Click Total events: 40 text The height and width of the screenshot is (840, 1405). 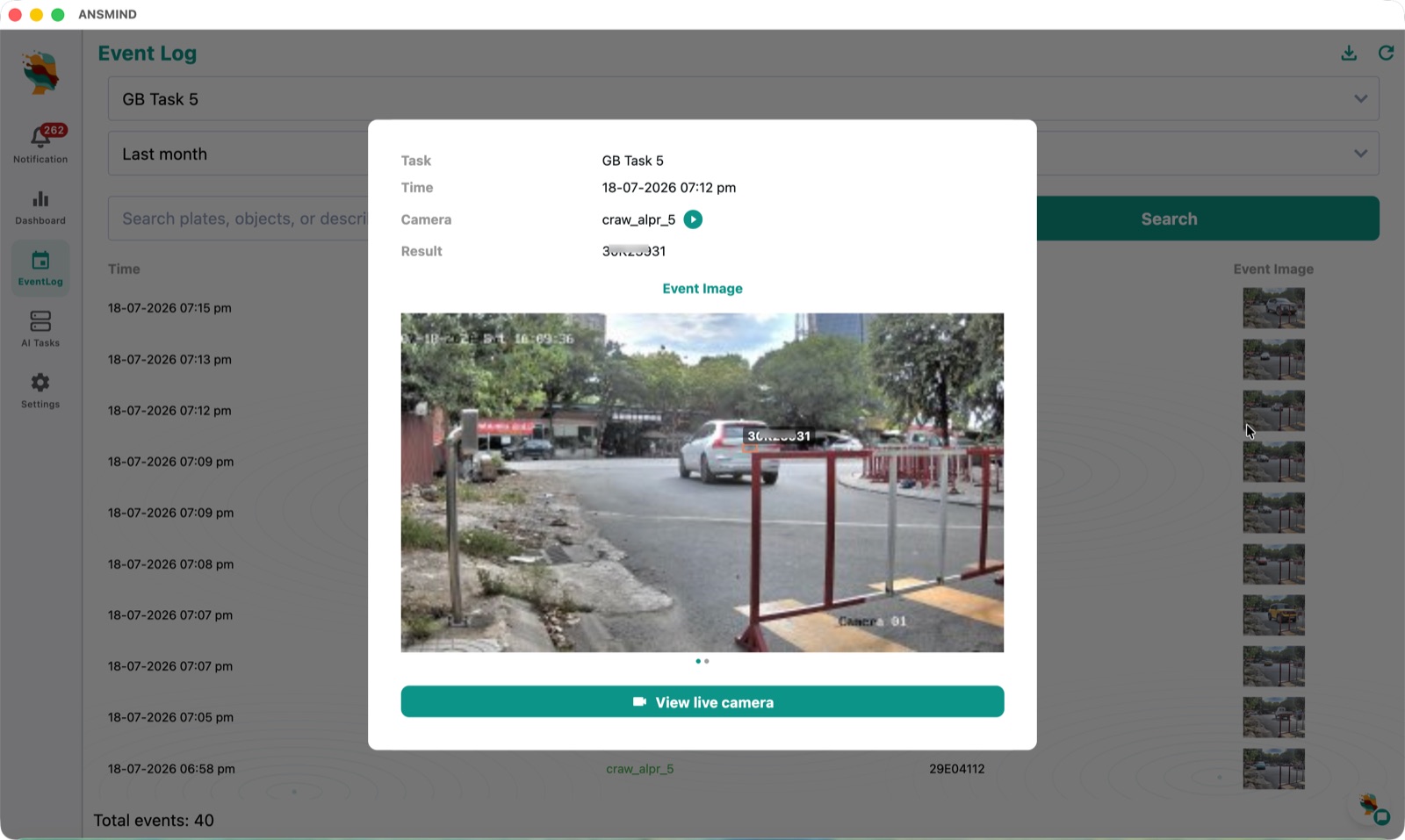(154, 820)
